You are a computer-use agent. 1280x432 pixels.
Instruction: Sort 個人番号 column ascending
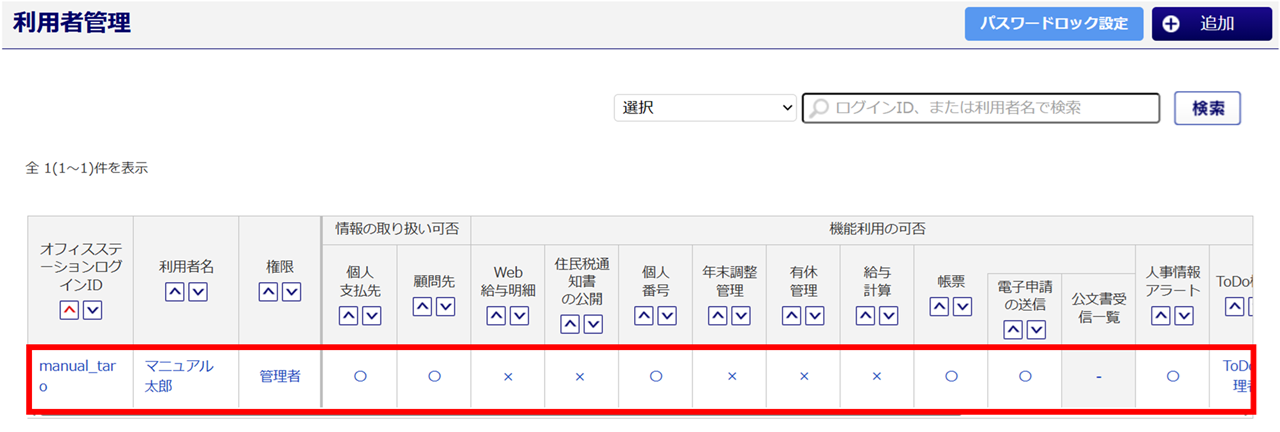(x=644, y=316)
